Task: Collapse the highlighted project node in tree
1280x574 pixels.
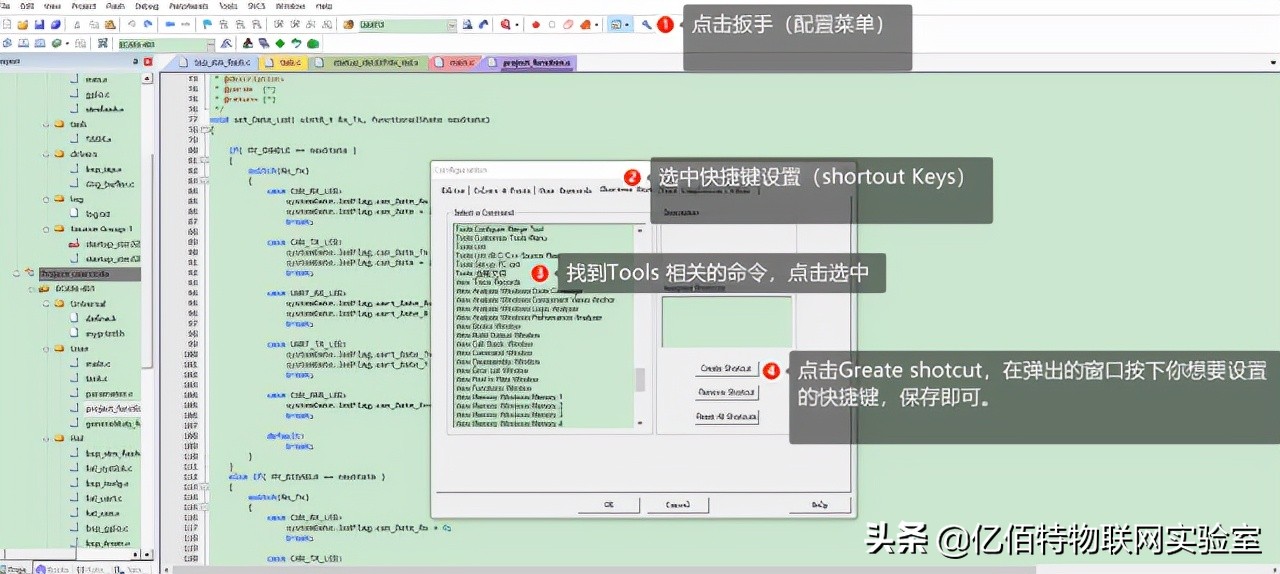Action: coord(16,273)
